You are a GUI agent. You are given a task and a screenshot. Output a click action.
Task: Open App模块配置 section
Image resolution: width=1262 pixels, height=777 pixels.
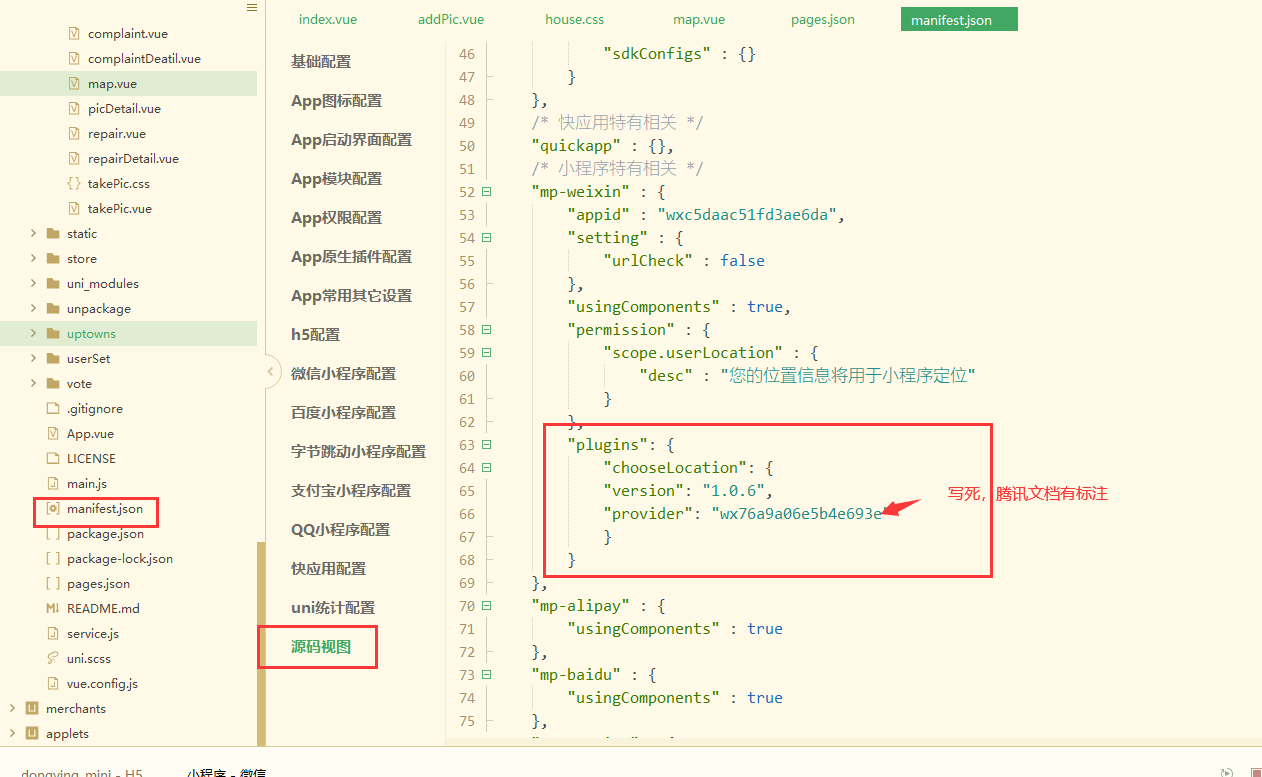(x=336, y=179)
